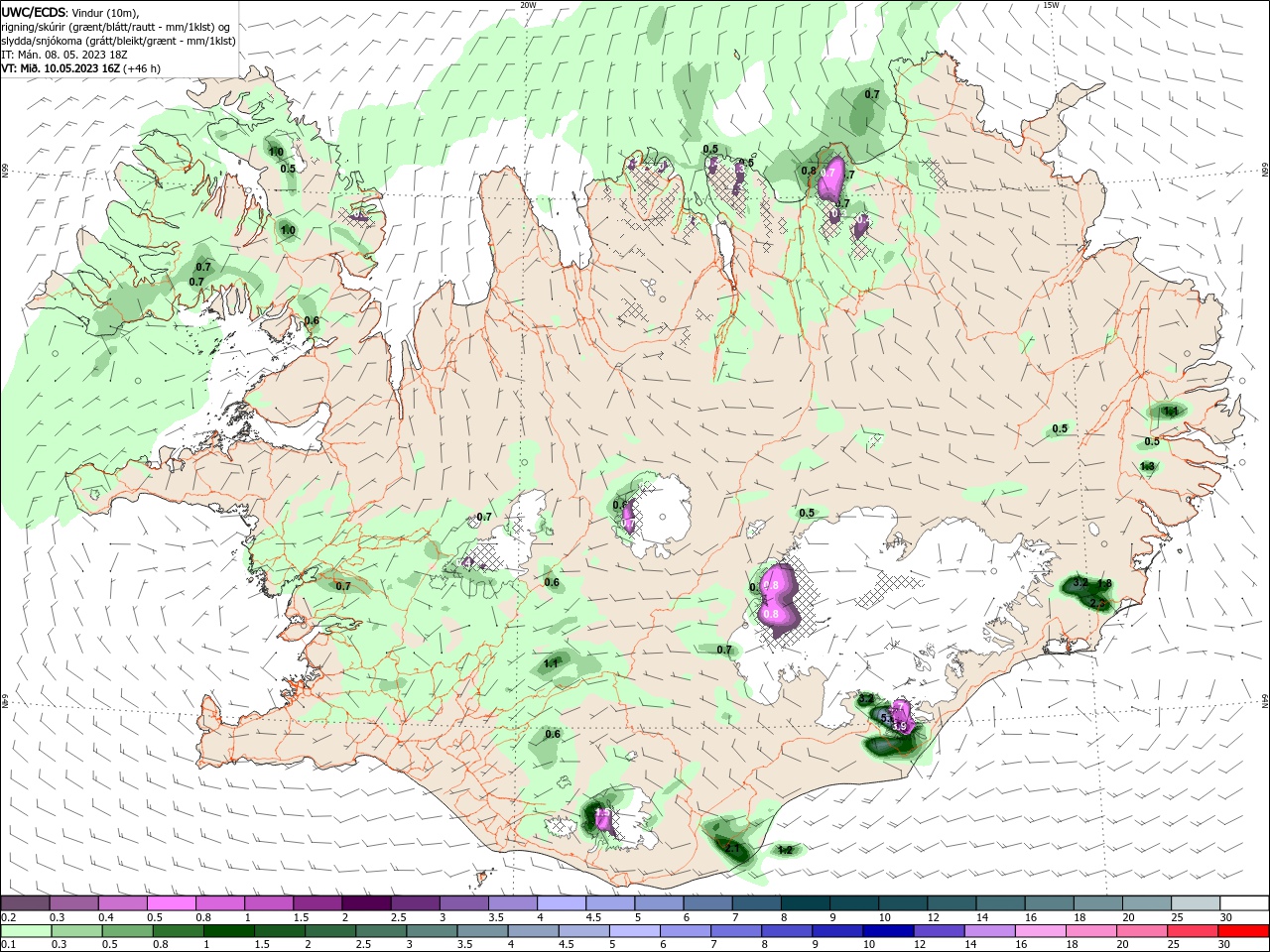This screenshot has height=952, width=1270.
Task: Pick the deep navy blue swatch in lower legend
Action: tap(886, 931)
